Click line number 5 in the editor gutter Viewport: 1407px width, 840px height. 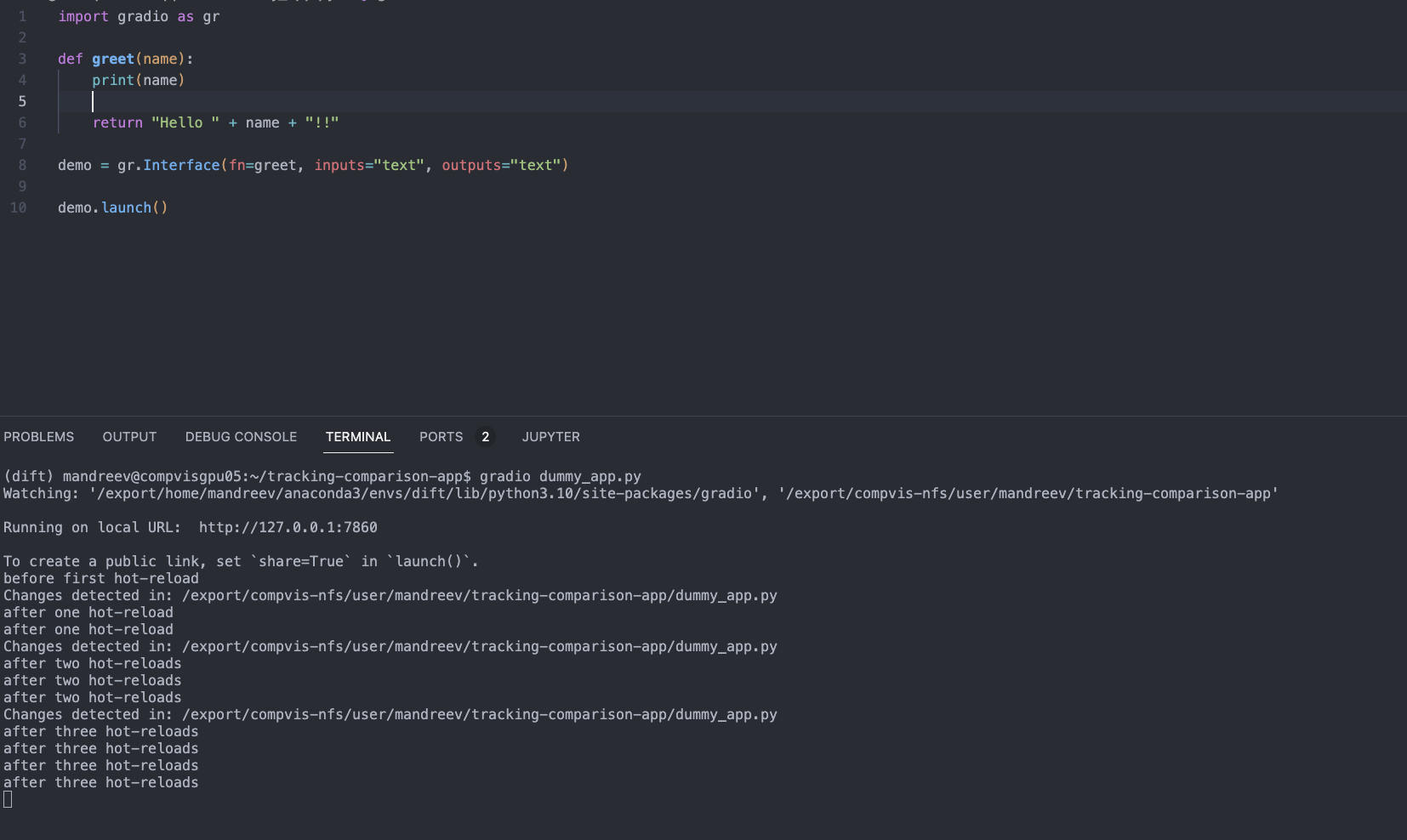pyautogui.click(x=22, y=101)
